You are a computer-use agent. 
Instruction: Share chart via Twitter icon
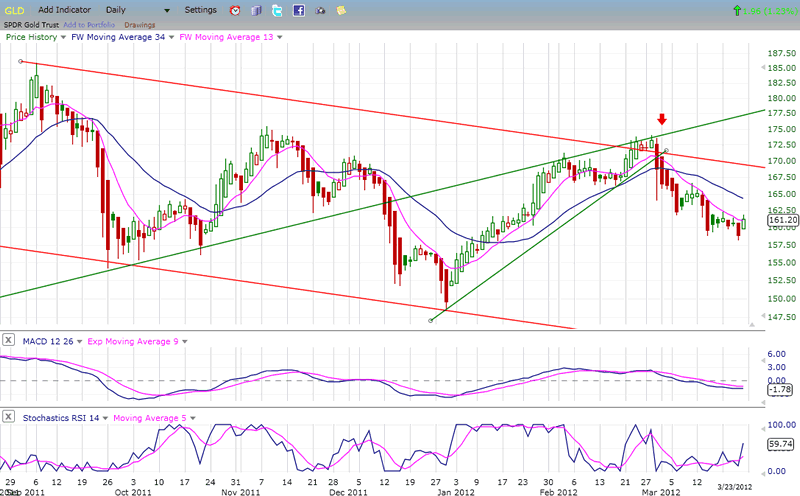coord(277,10)
